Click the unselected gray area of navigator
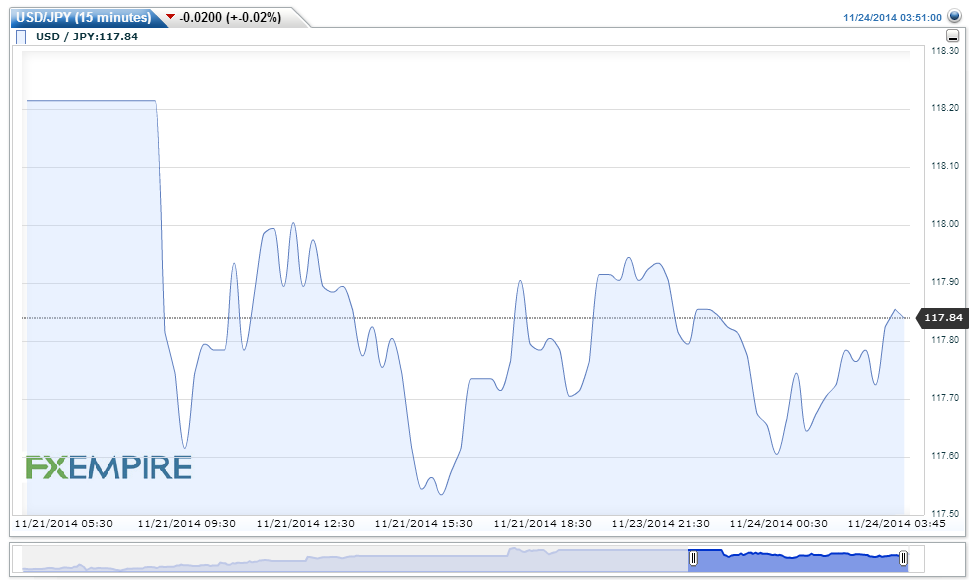This screenshot has width=976, height=585. click(x=355, y=561)
